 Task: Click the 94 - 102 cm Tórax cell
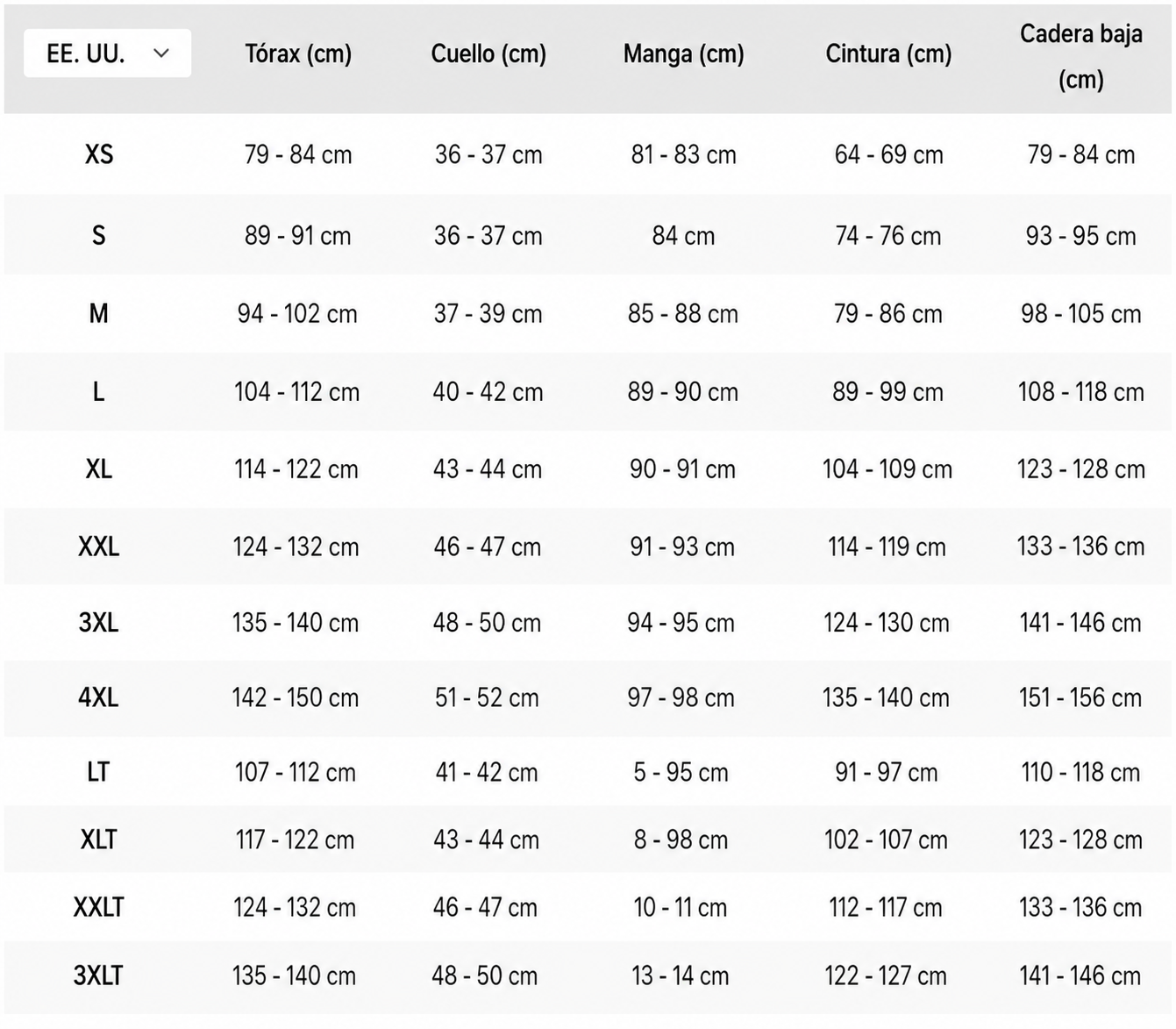[297, 314]
